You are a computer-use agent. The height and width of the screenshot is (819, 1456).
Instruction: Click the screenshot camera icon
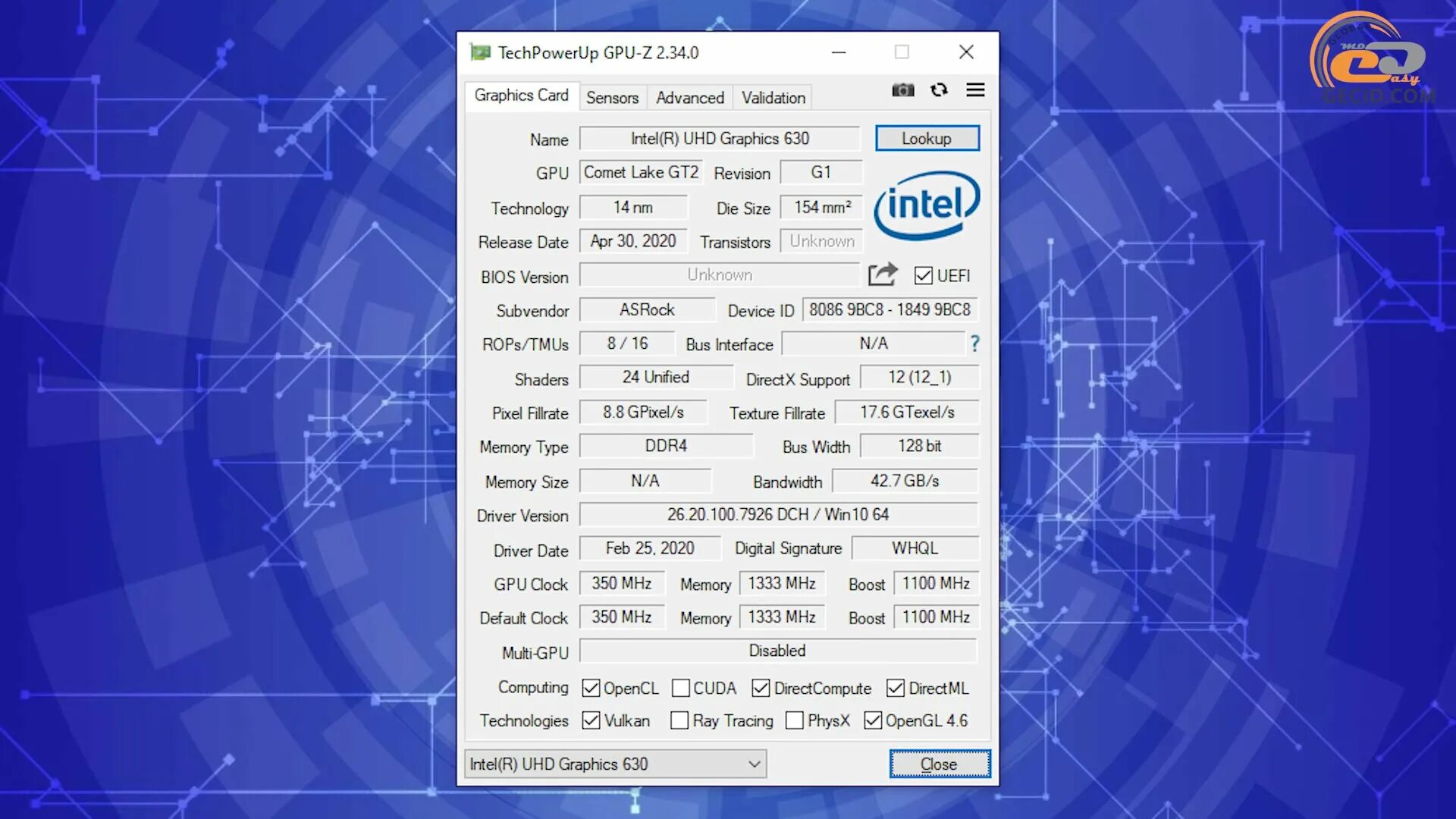(902, 90)
